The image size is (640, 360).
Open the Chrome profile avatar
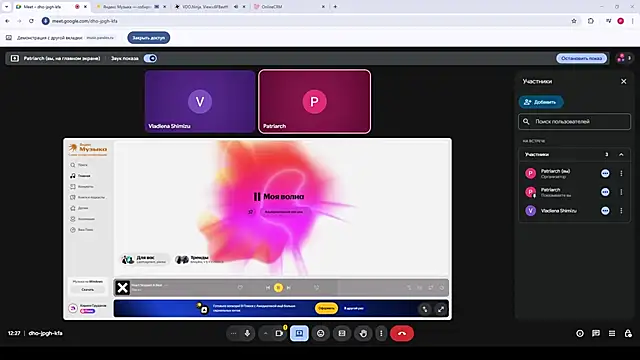pos(620,21)
